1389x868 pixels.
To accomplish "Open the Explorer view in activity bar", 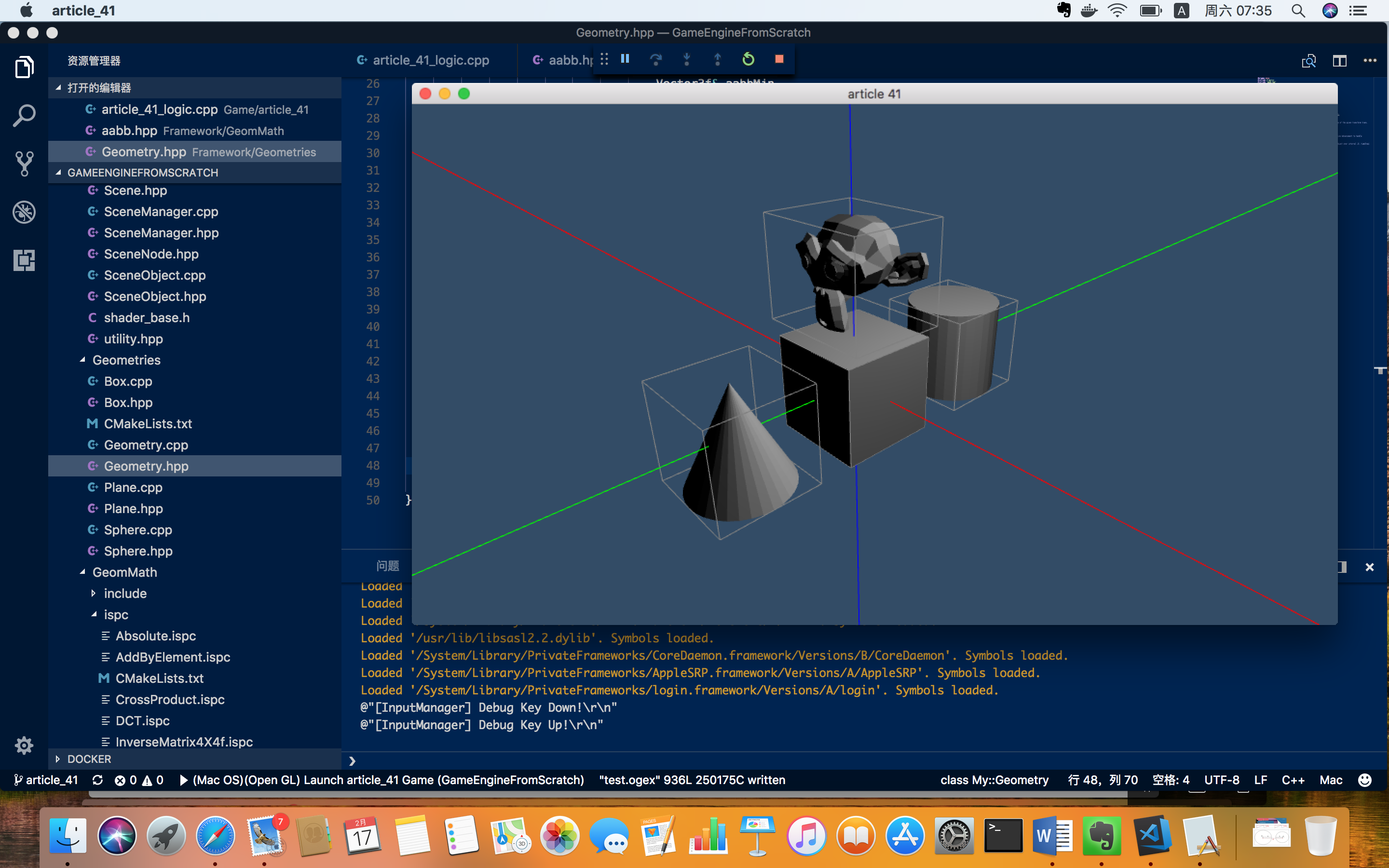I will (x=24, y=67).
